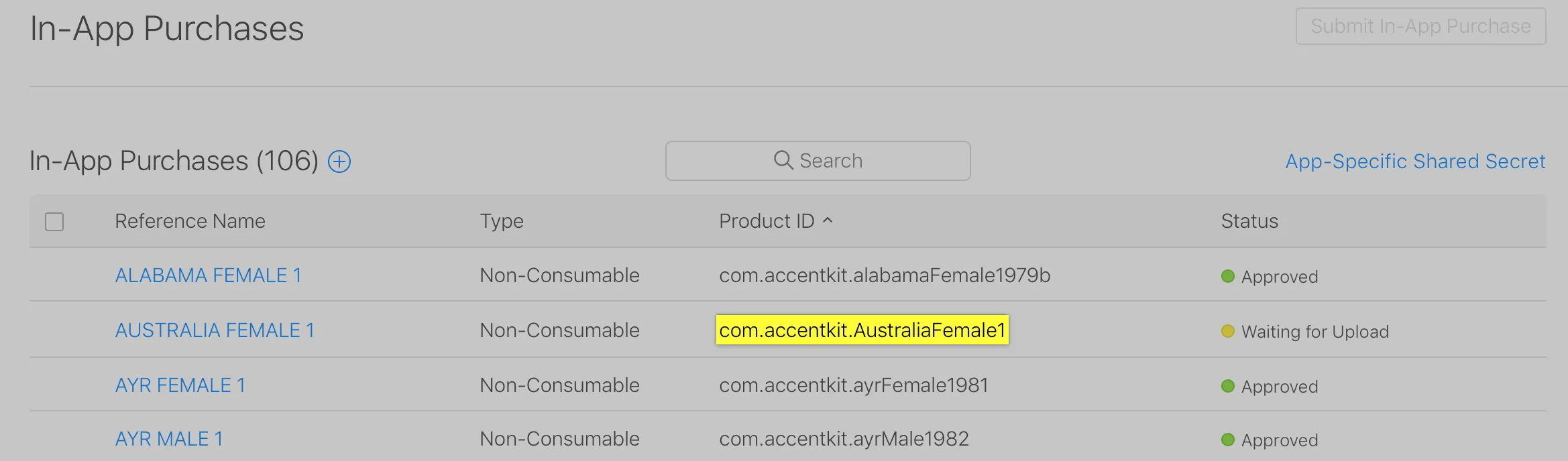Sort by the Reference Name column header
Image resolution: width=1568 pixels, height=461 pixels.
pos(190,221)
